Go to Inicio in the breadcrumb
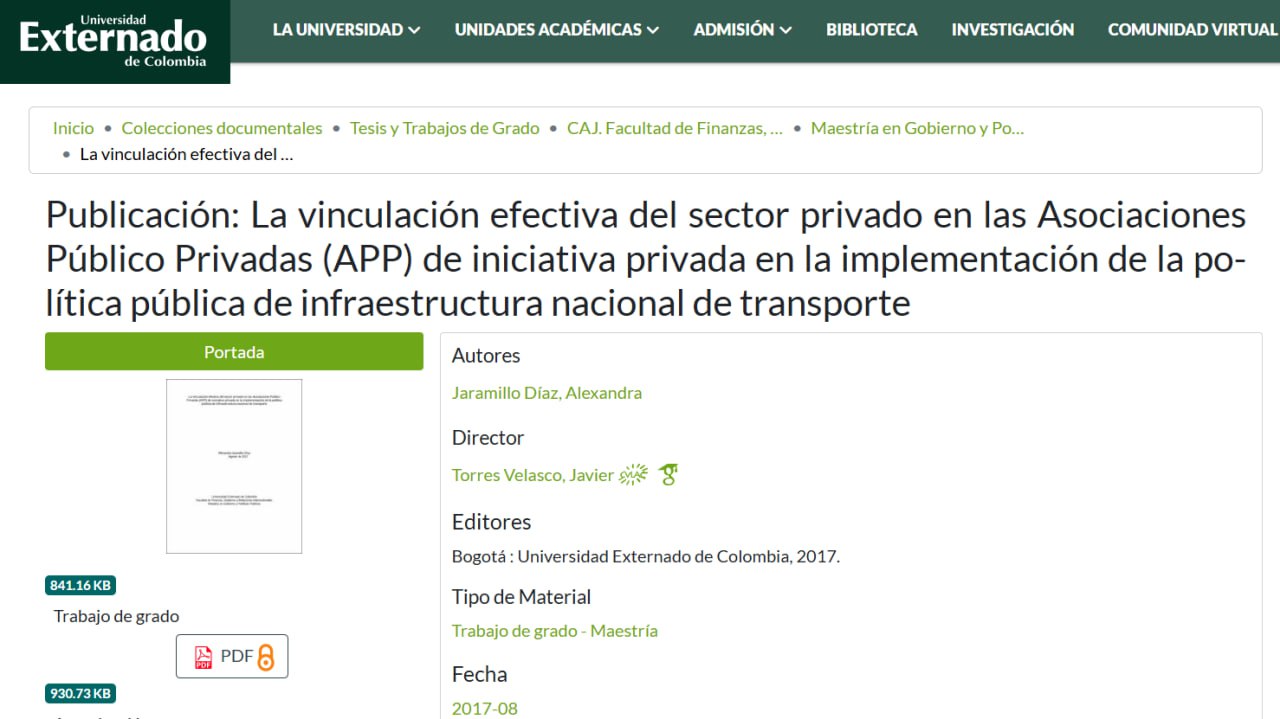Viewport: 1280px width, 719px height. tap(73, 128)
